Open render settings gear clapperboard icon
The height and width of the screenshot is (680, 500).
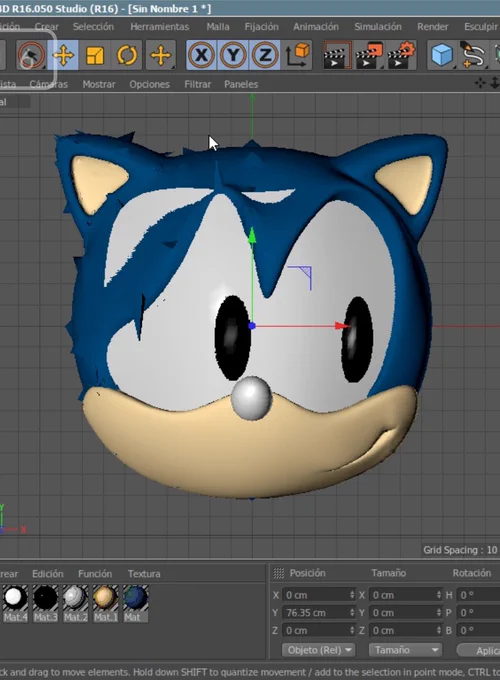[x=401, y=55]
